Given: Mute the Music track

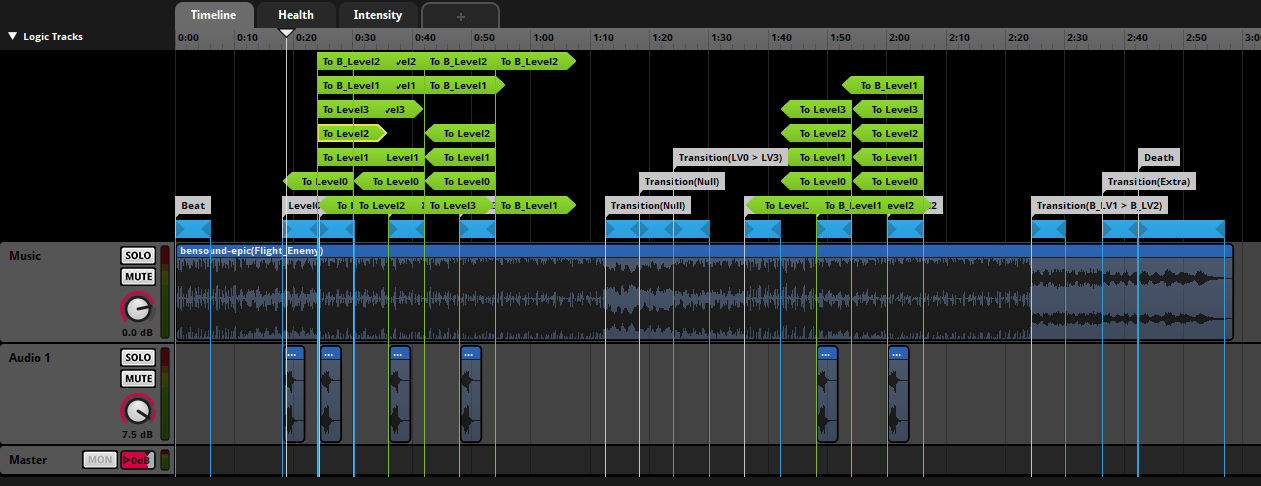Looking at the screenshot, I should pyautogui.click(x=138, y=277).
